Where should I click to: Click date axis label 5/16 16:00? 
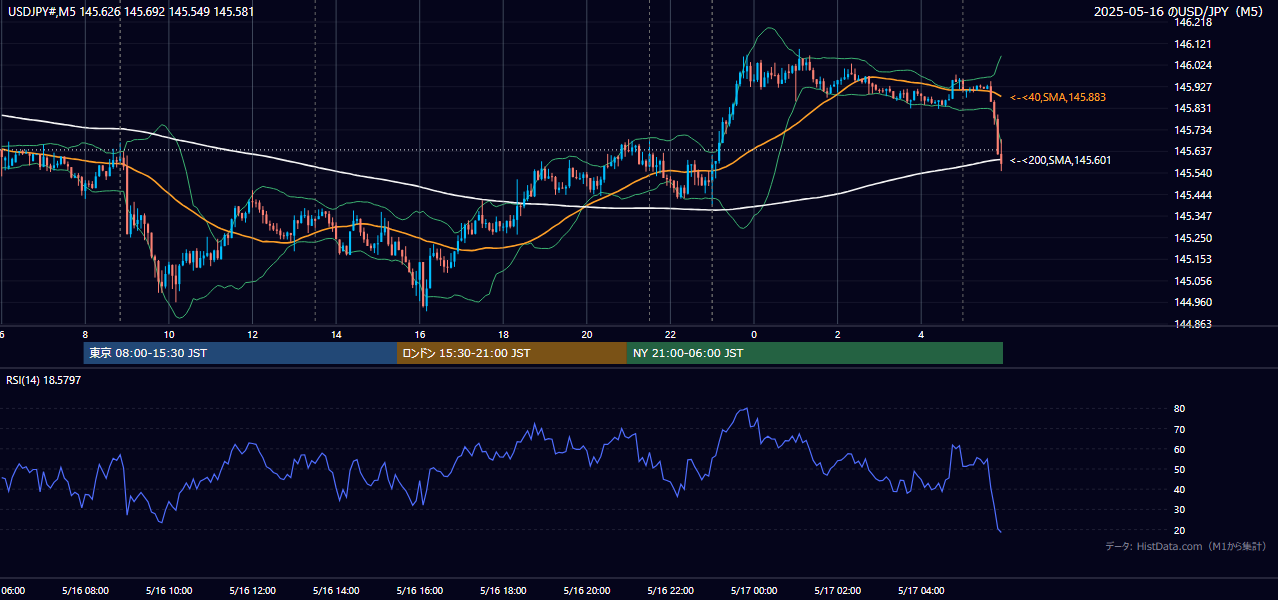pos(419,590)
